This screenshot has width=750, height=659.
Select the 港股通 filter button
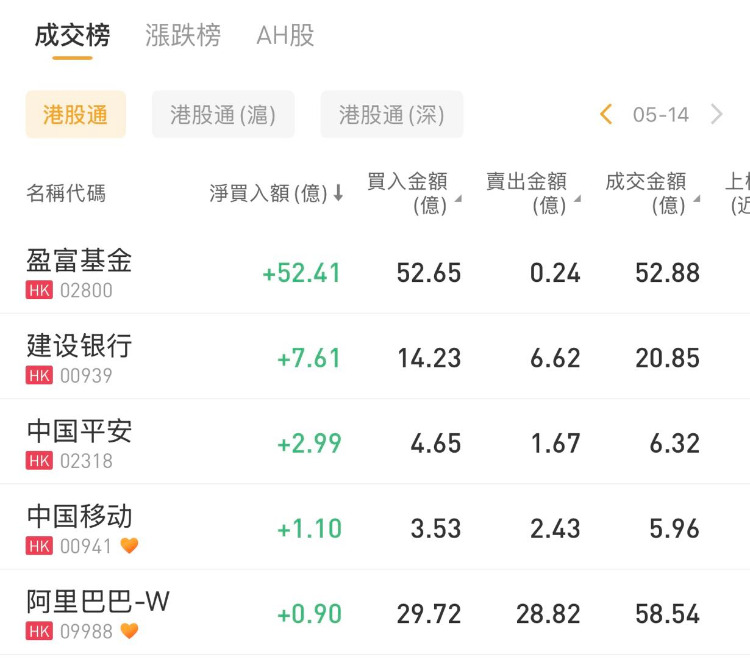coord(76,115)
